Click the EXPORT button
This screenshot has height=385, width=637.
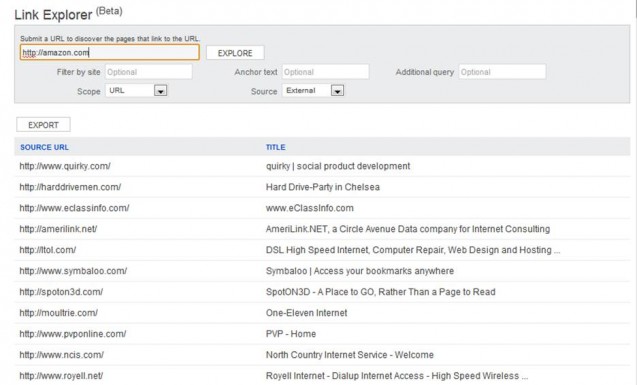(43, 125)
